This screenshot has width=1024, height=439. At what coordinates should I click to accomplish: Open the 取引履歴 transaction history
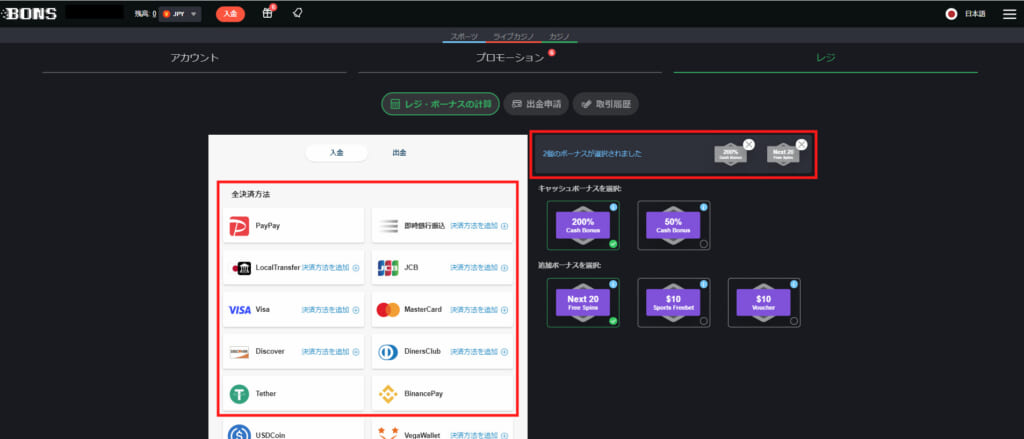(605, 104)
